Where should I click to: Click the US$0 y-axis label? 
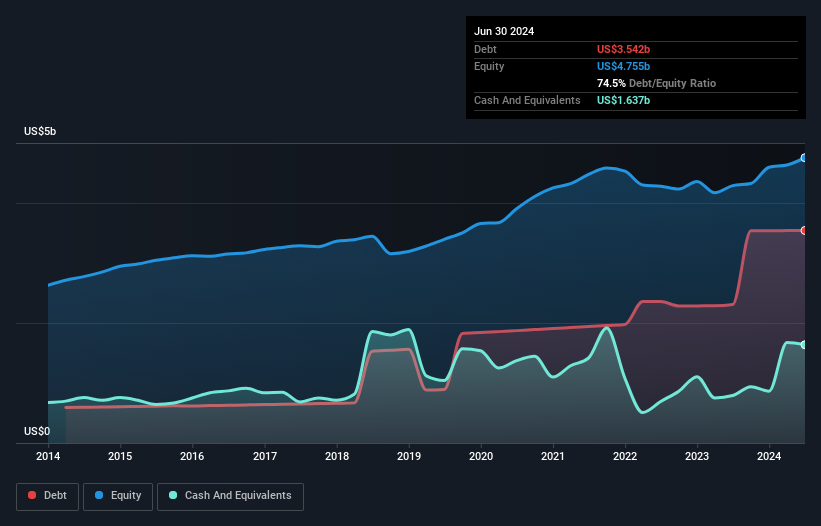pos(37,431)
